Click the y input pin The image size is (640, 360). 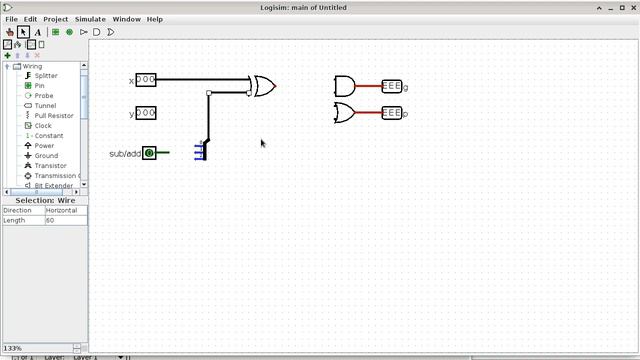coord(146,113)
